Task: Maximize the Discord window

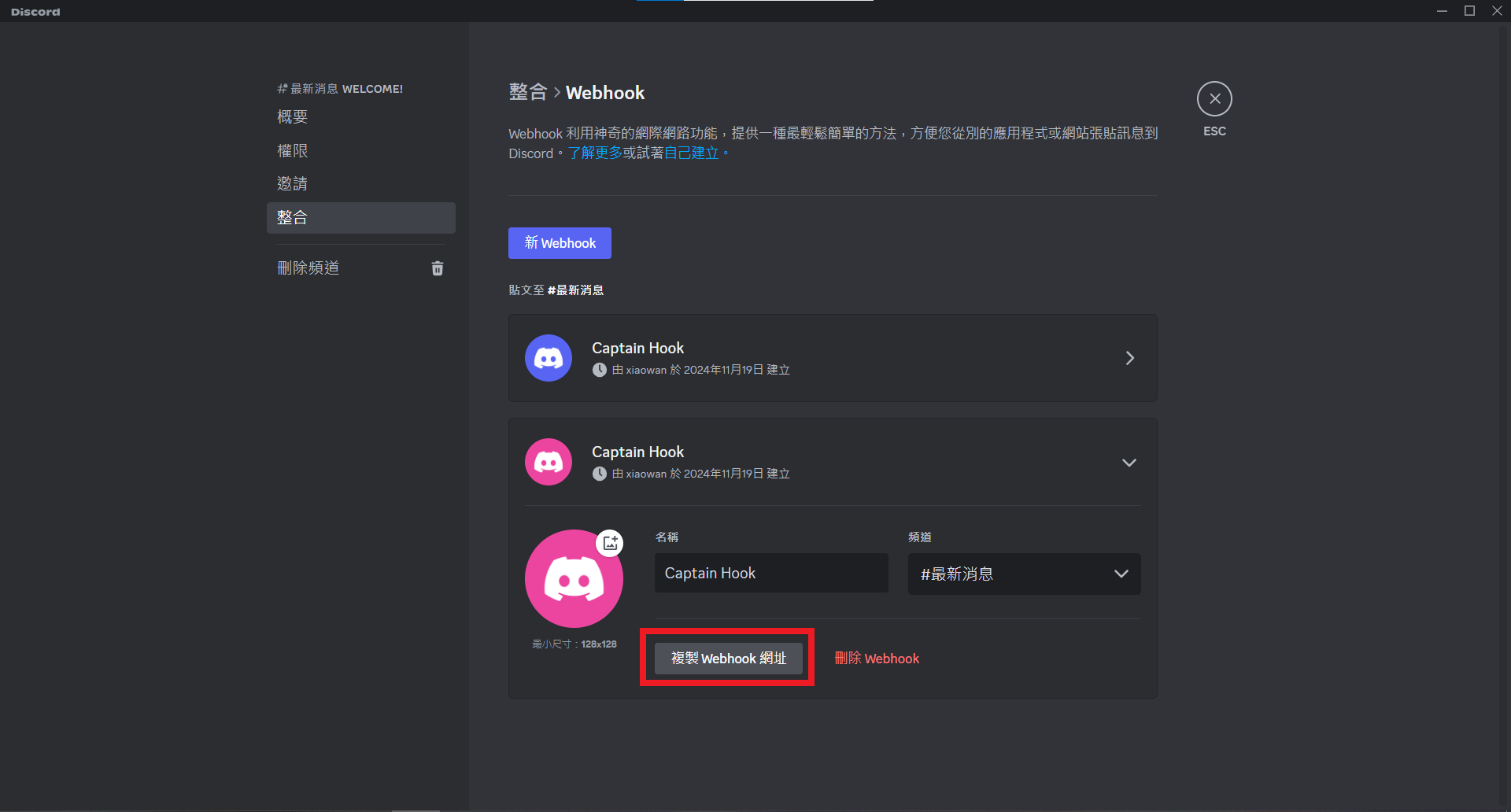Action: pos(1469,11)
